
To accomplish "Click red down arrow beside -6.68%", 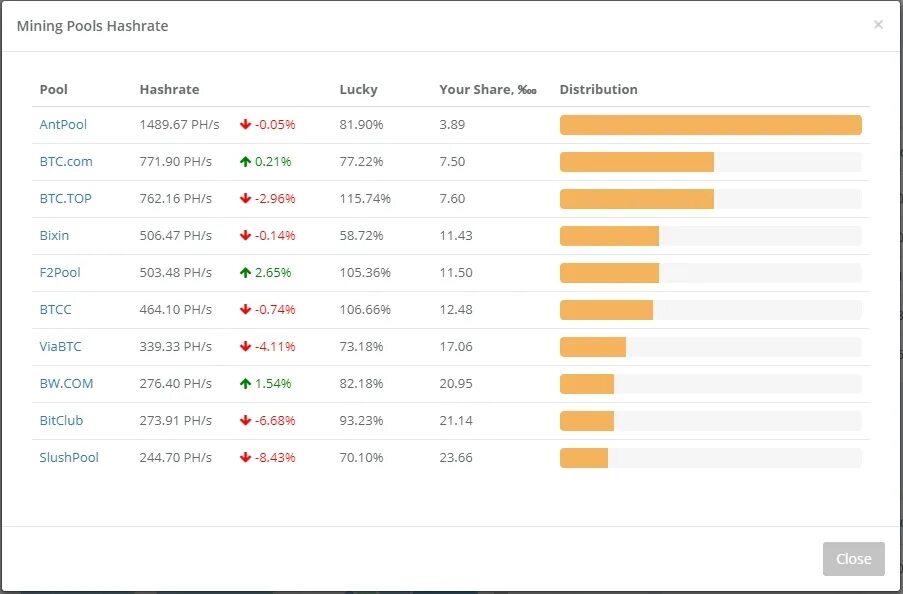I will (245, 420).
